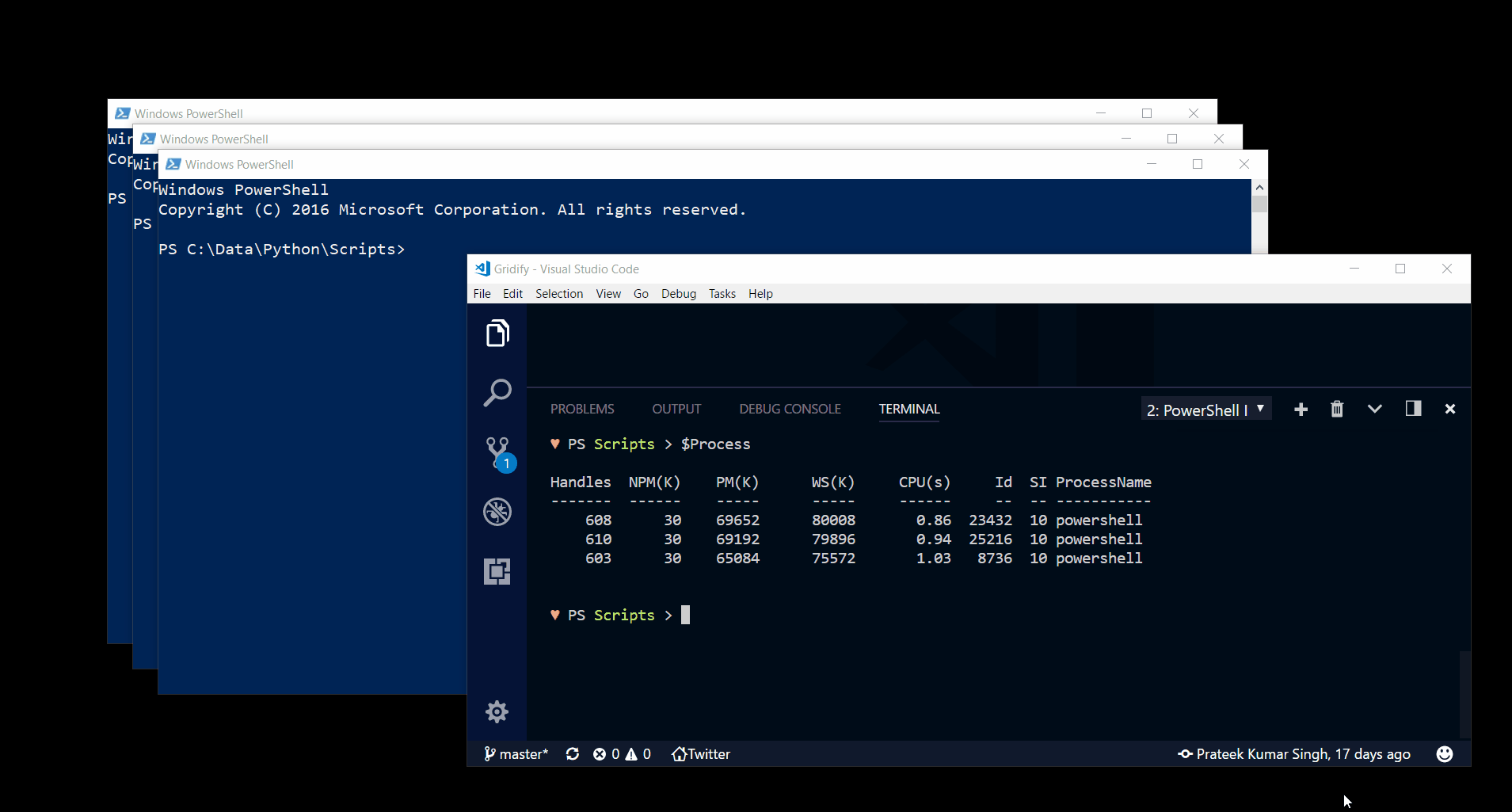The height and width of the screenshot is (812, 1512).
Task: Open the Extensions view
Action: click(497, 571)
